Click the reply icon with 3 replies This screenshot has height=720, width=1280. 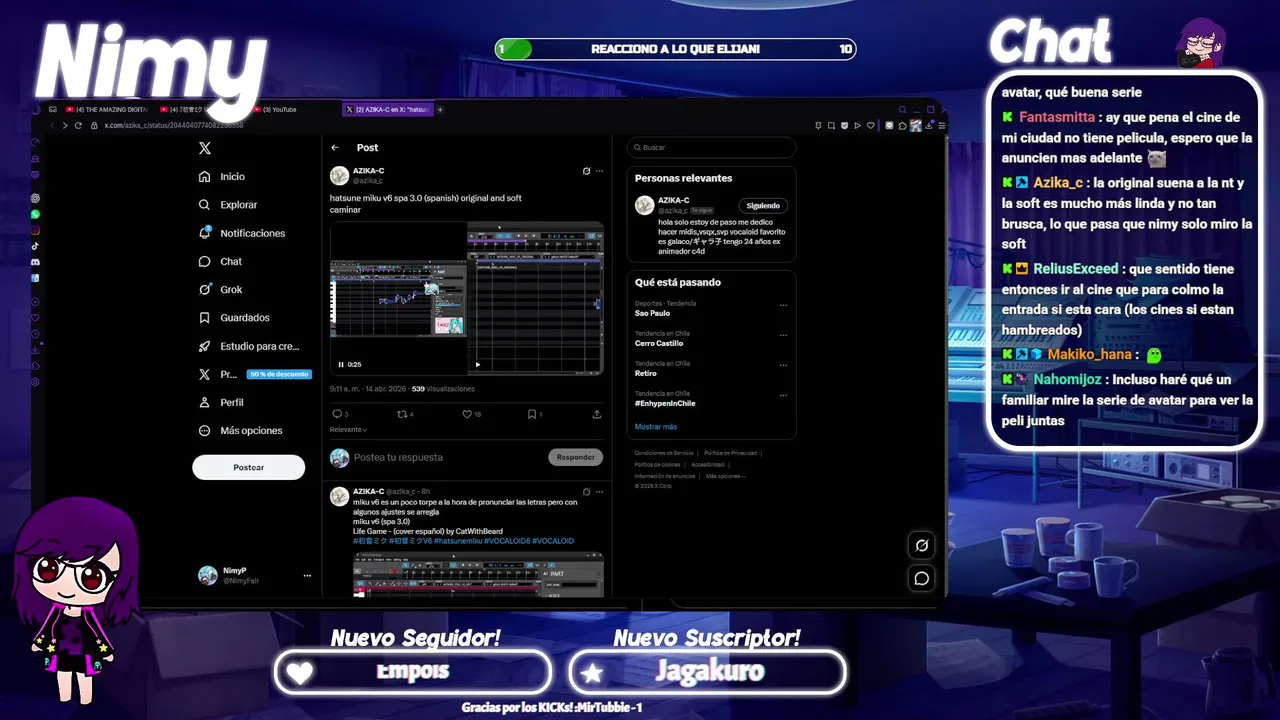coord(337,414)
